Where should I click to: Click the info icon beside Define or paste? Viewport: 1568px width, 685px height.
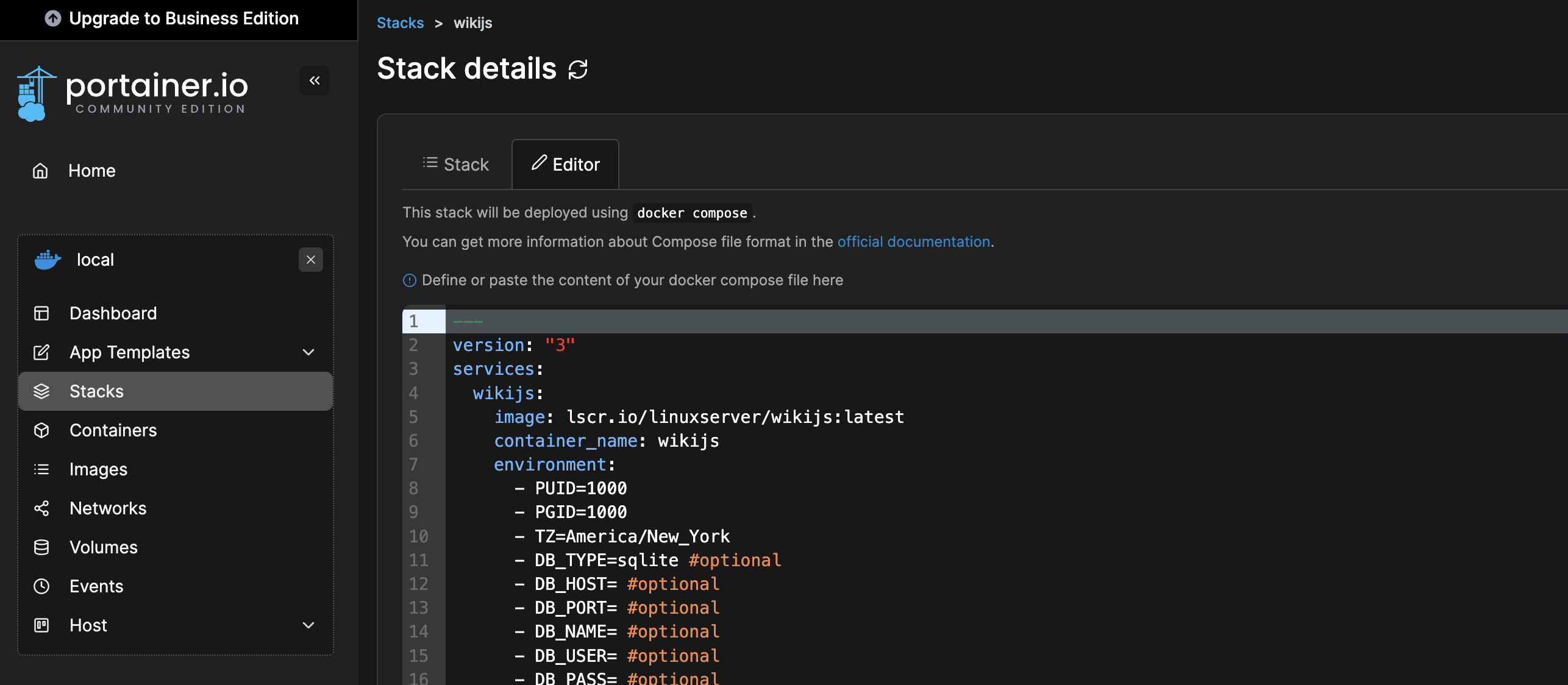click(x=410, y=280)
